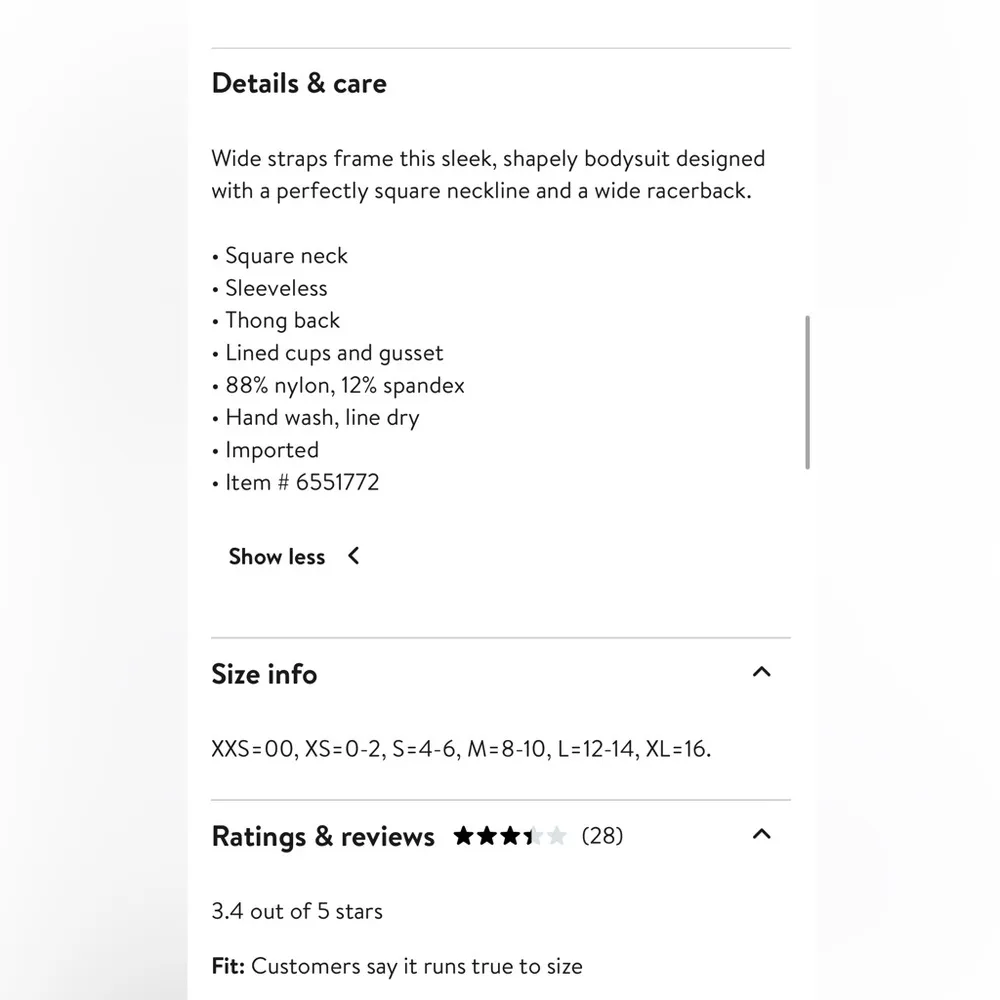Click the bodysuit description paragraph
This screenshot has height=1000, width=1000.
pyautogui.click(x=488, y=174)
